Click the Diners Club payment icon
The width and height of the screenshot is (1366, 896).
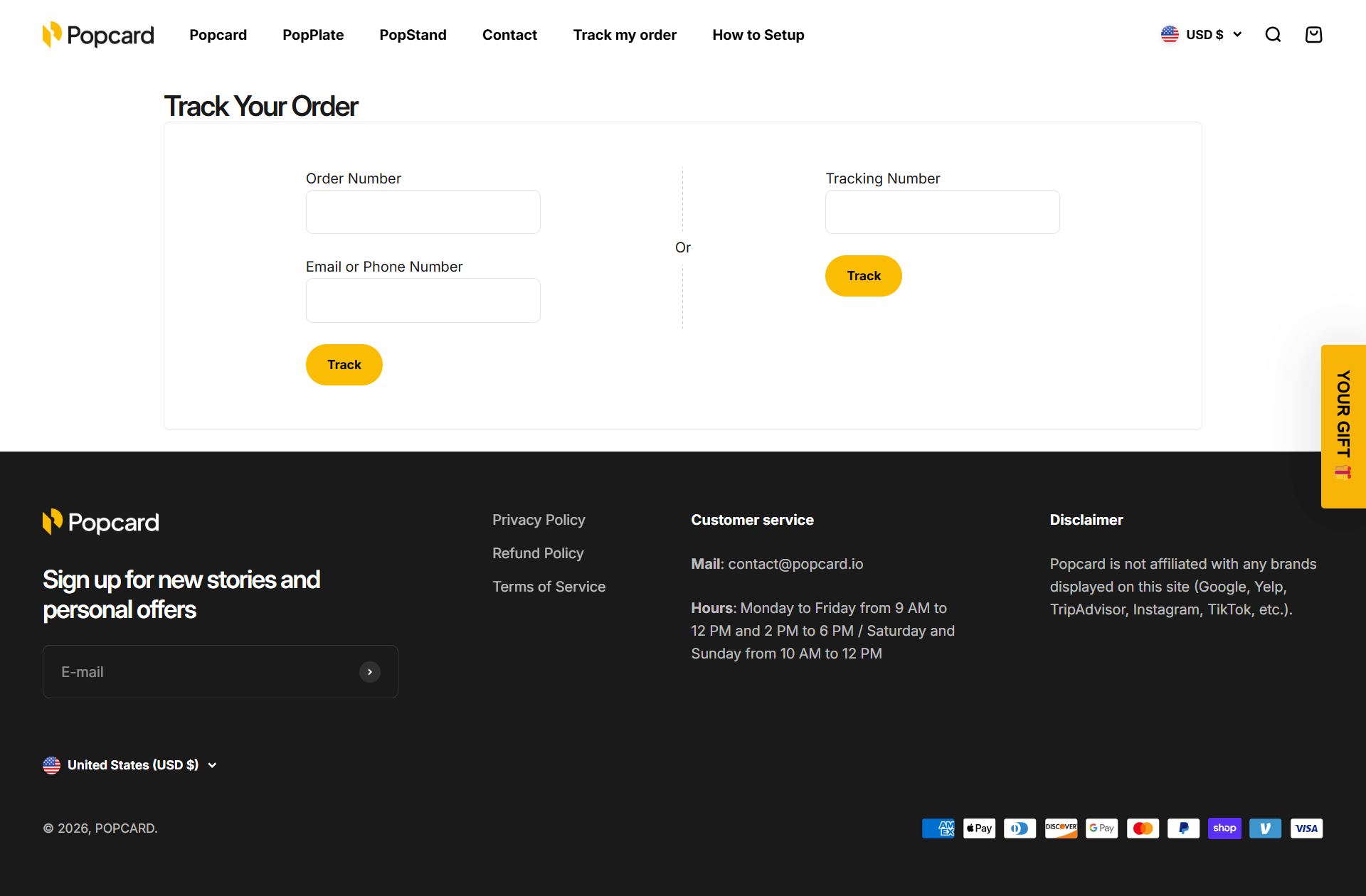tap(1020, 828)
